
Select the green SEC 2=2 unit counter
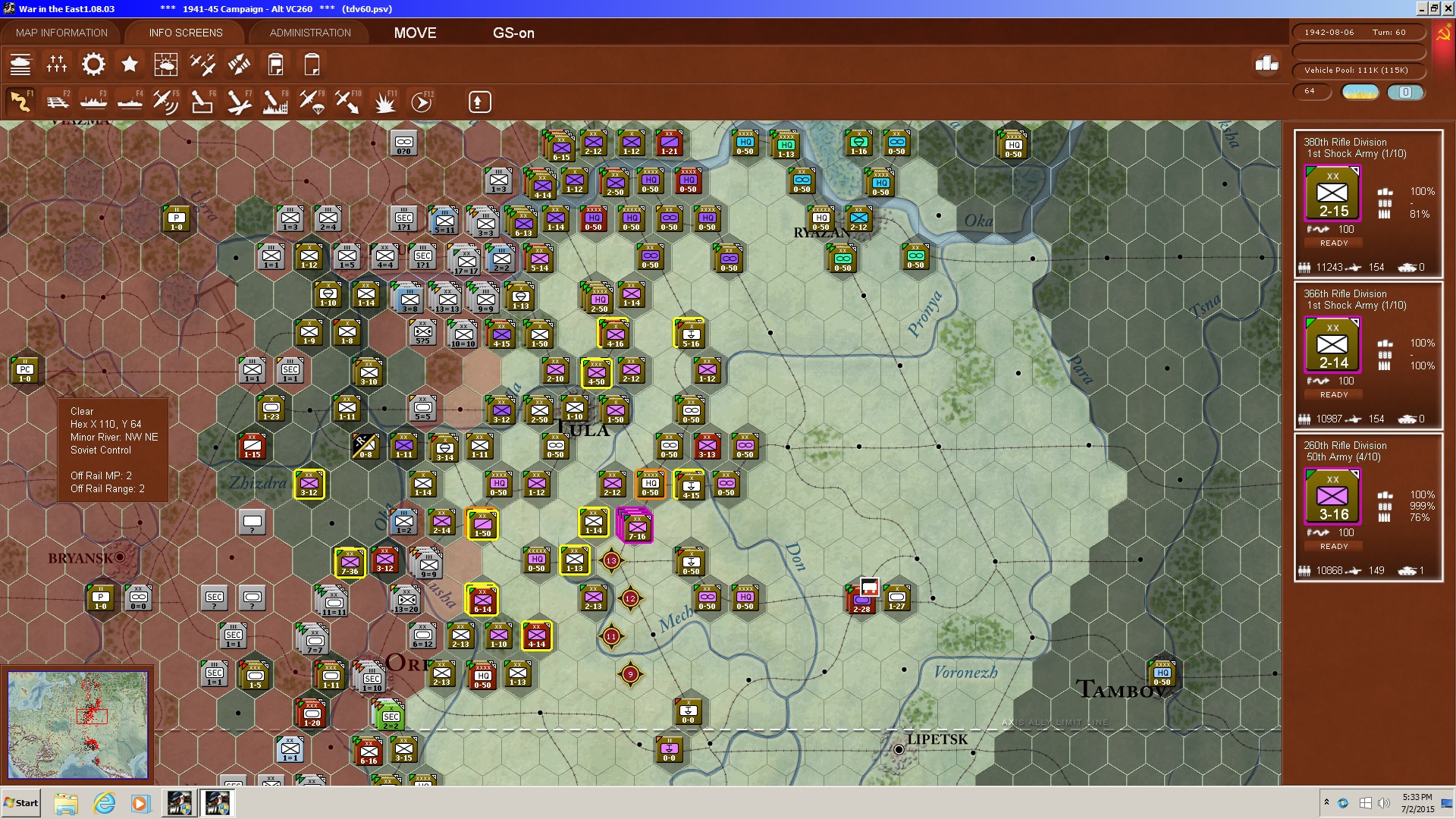(x=391, y=715)
